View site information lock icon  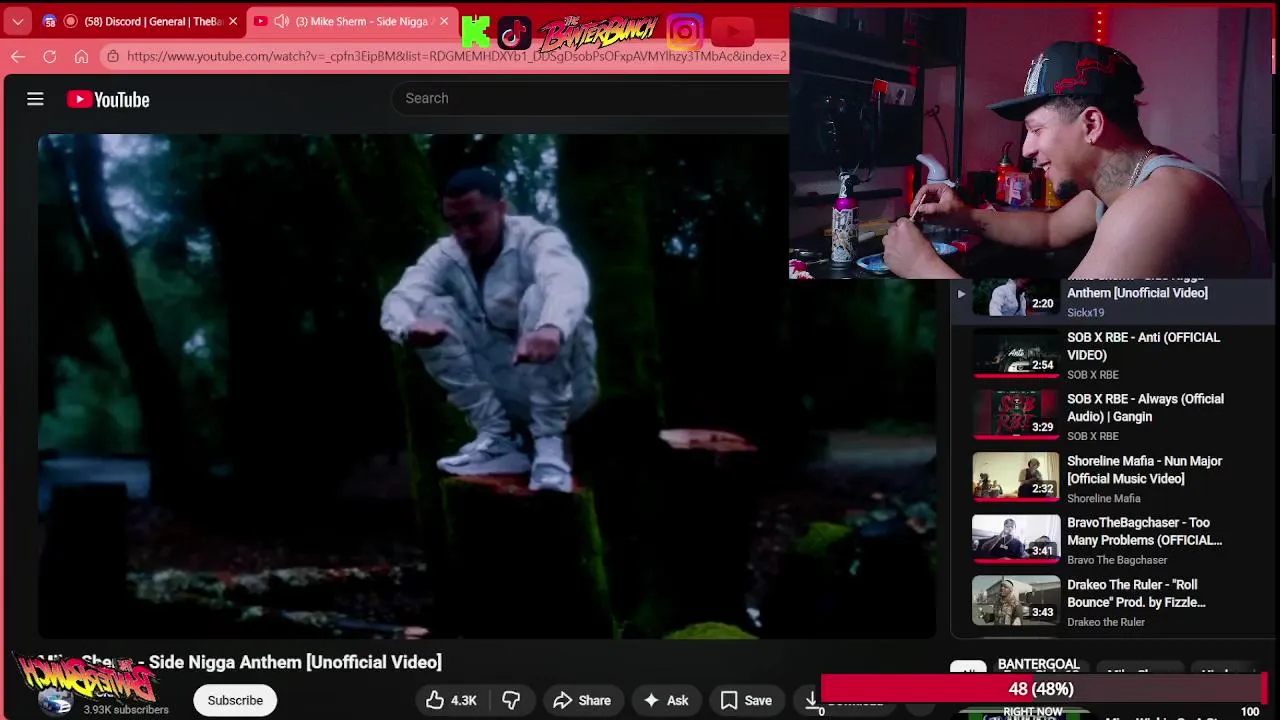pos(113,56)
